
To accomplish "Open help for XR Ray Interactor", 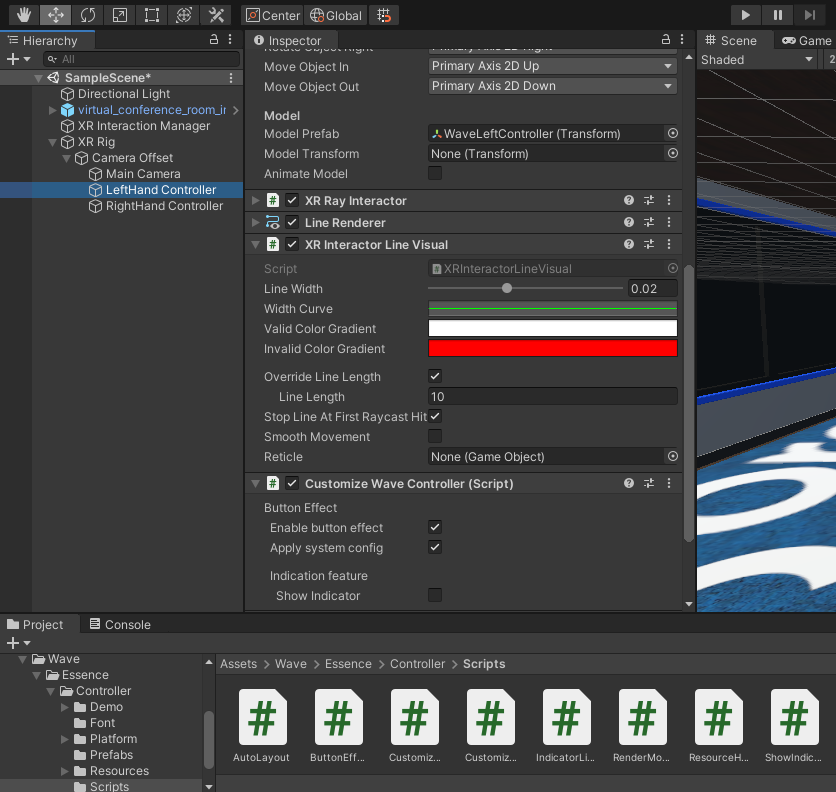I will tap(629, 201).
